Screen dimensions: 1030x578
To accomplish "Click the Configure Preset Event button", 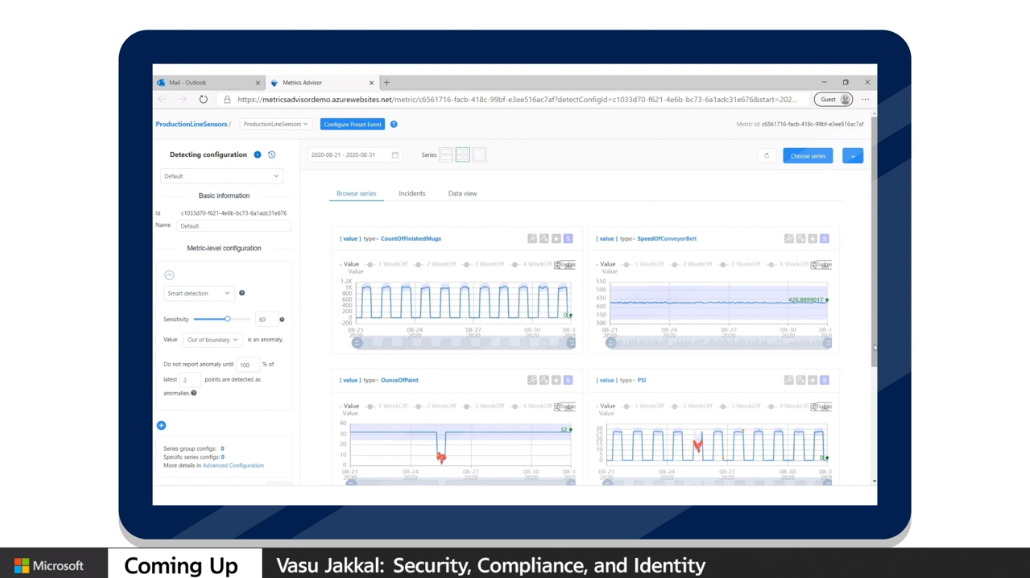I will (352, 124).
